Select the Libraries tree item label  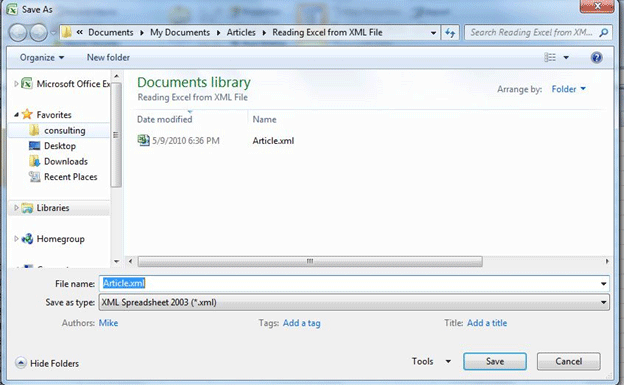[53, 208]
